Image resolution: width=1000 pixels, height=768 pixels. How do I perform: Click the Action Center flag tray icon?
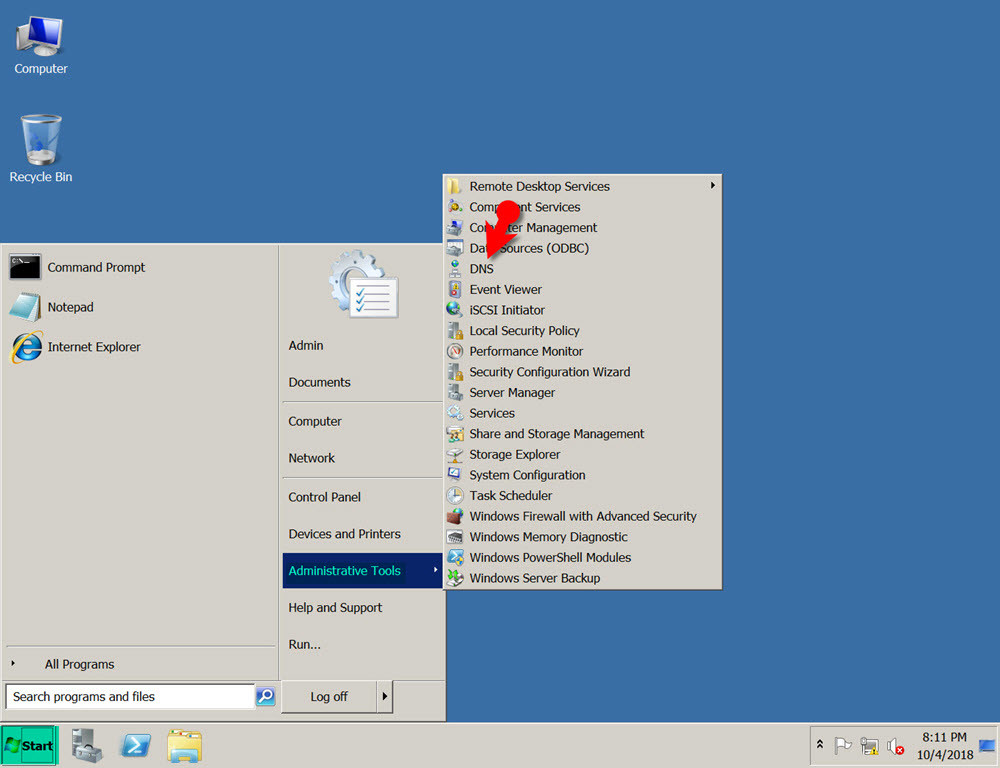[843, 746]
